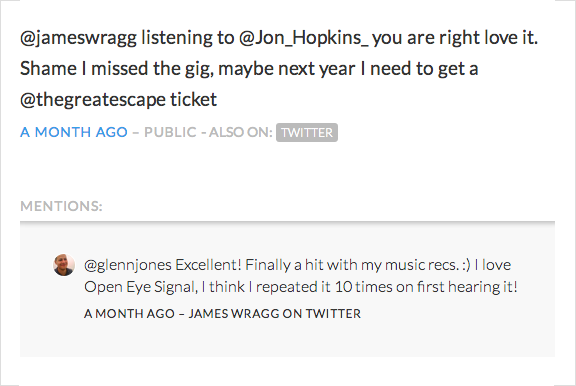Click the PUBLIC visibility label
This screenshot has height=386, width=576.
(x=170, y=132)
